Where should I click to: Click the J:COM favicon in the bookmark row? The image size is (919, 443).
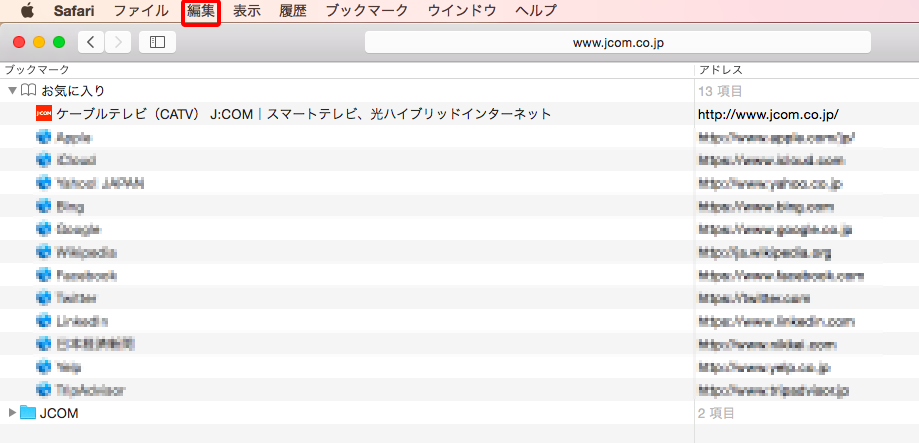click(x=44, y=114)
